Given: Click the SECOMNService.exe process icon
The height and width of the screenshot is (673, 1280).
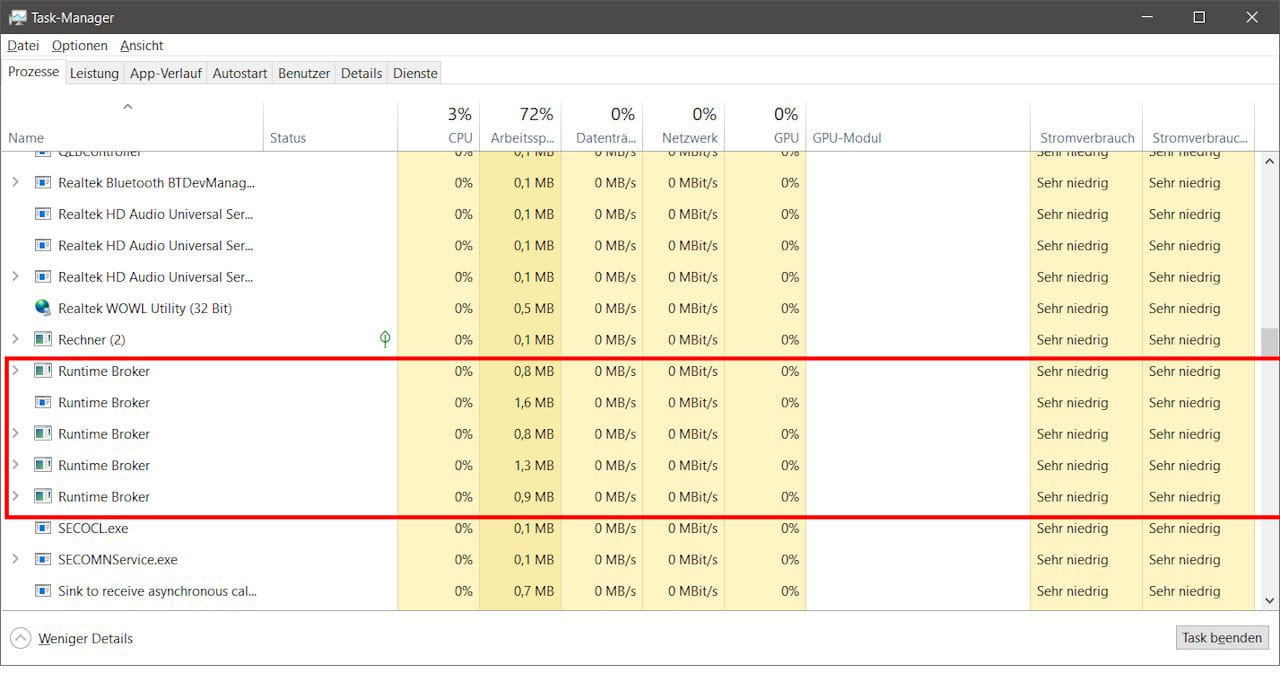Looking at the screenshot, I should coord(41,560).
